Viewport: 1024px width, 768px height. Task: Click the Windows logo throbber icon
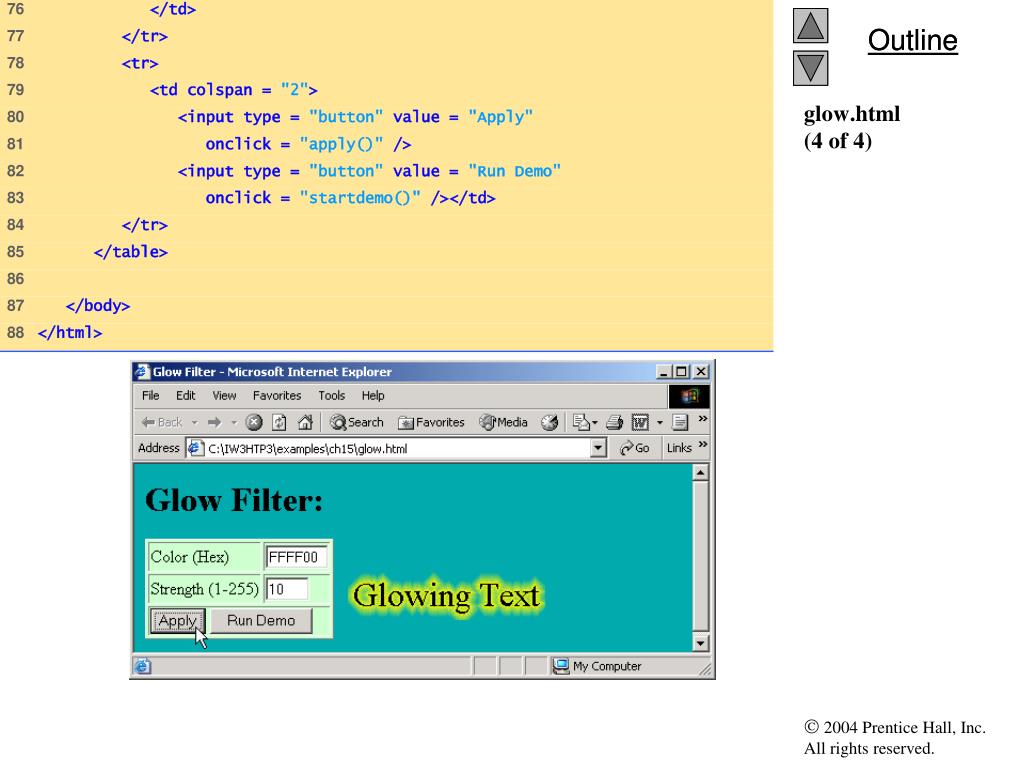[689, 396]
